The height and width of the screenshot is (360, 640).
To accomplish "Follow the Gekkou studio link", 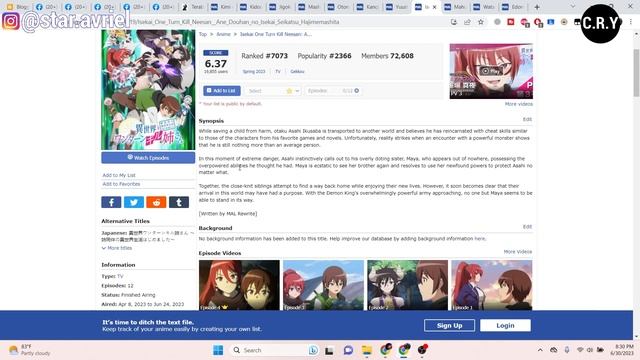I will 298,71.
